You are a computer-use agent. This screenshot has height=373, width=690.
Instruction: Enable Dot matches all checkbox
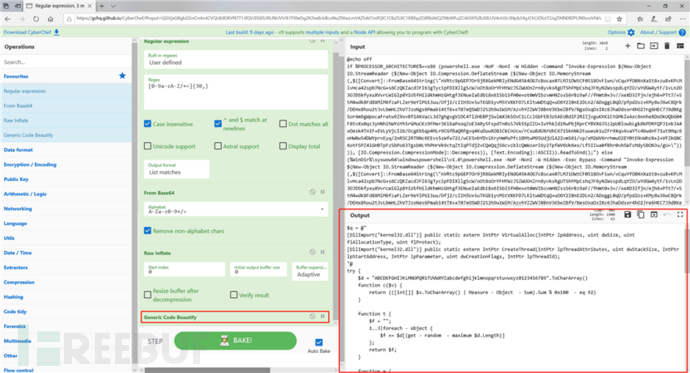(x=283, y=124)
